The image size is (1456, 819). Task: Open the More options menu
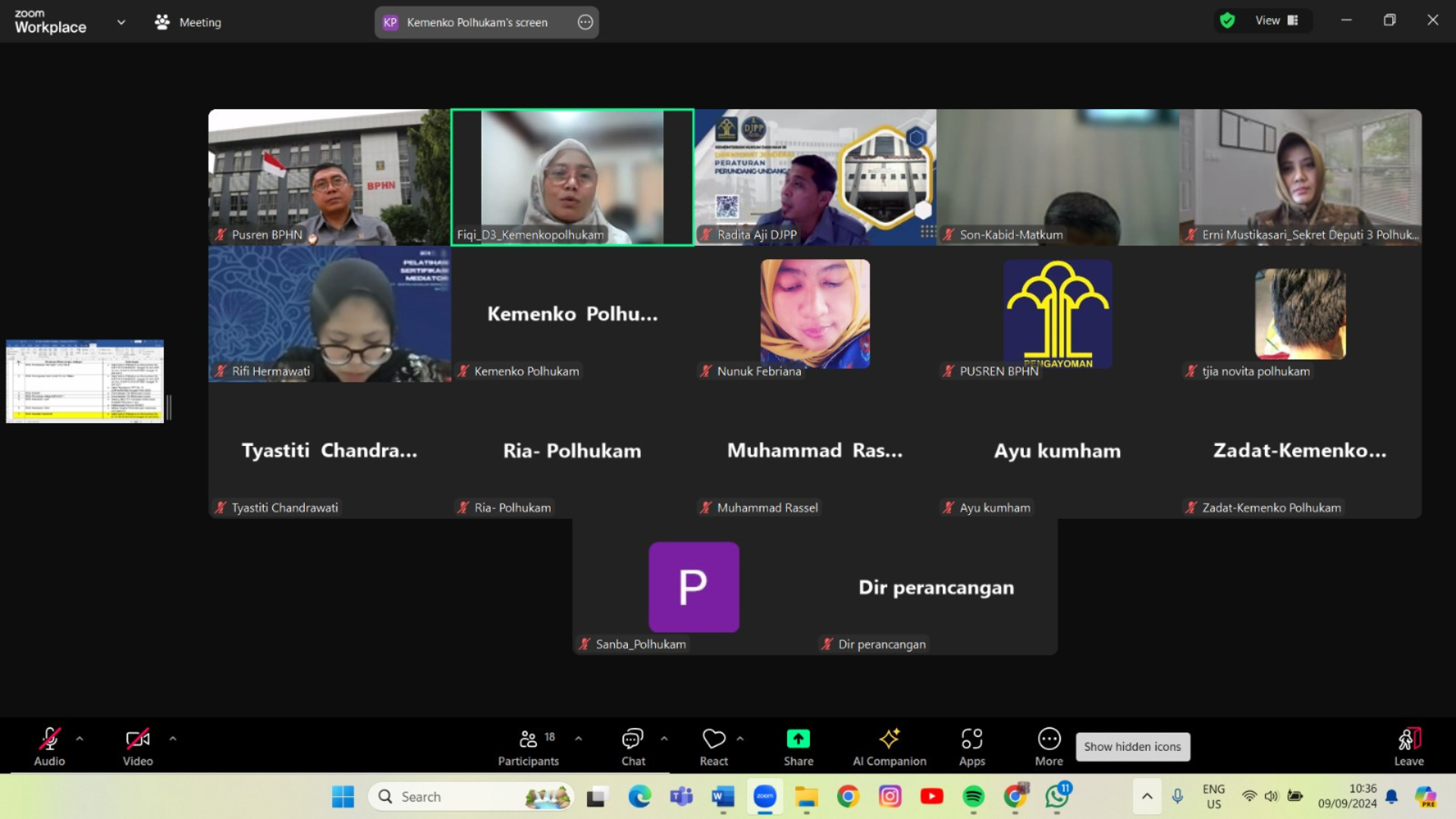click(1050, 747)
